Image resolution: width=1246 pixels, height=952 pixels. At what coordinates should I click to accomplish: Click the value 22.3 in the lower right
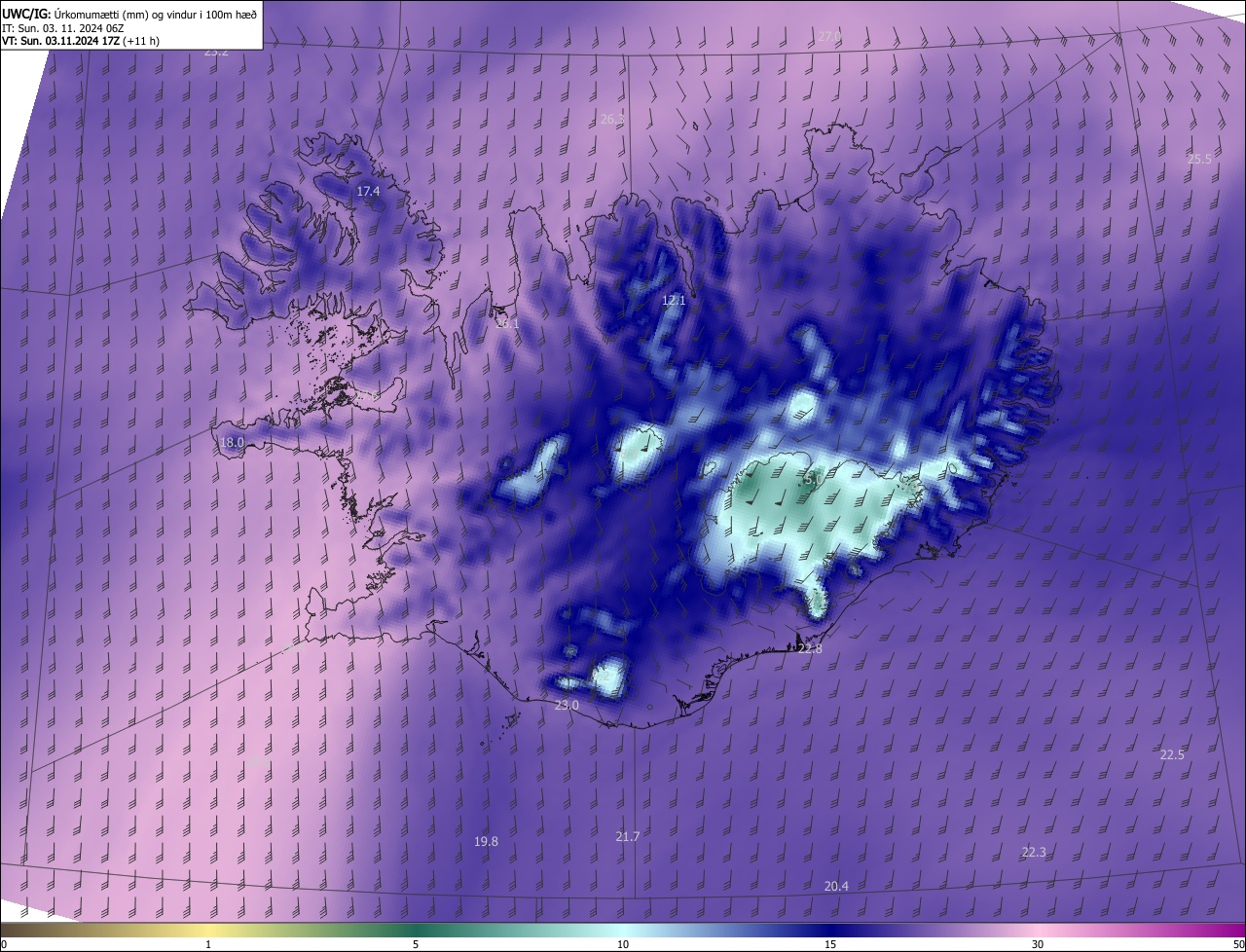point(1034,852)
